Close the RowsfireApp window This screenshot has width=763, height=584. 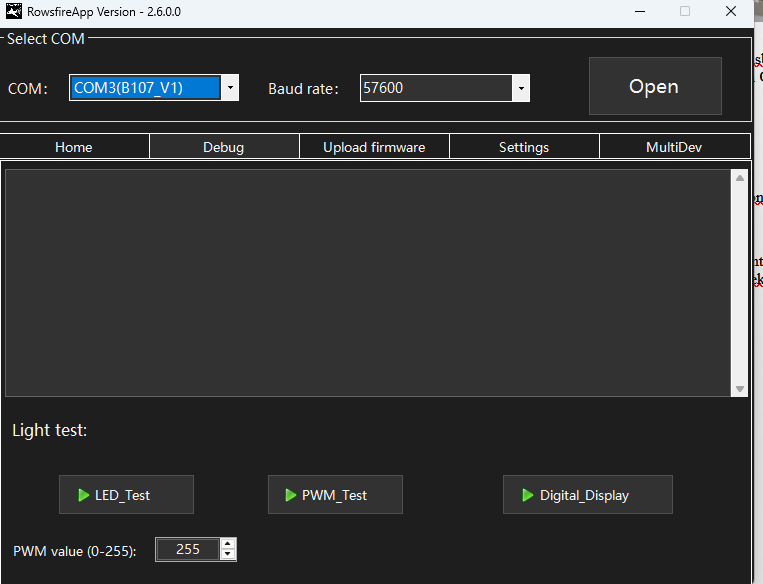click(731, 11)
